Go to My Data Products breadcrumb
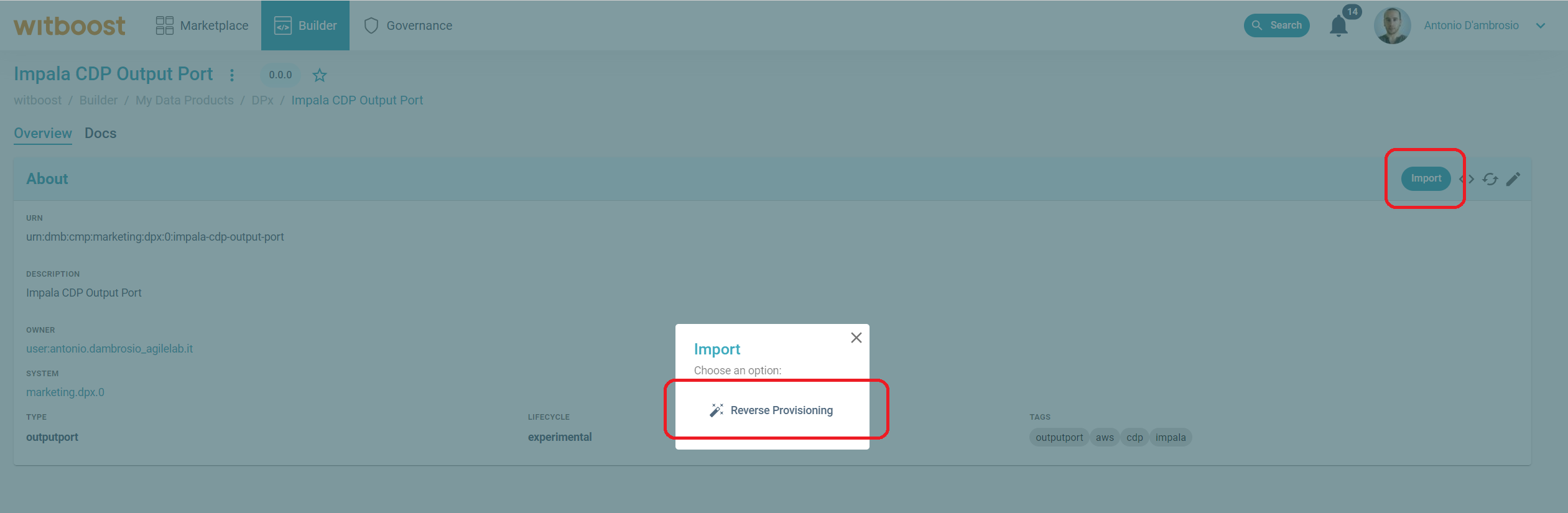The height and width of the screenshot is (513, 1568). click(x=185, y=100)
